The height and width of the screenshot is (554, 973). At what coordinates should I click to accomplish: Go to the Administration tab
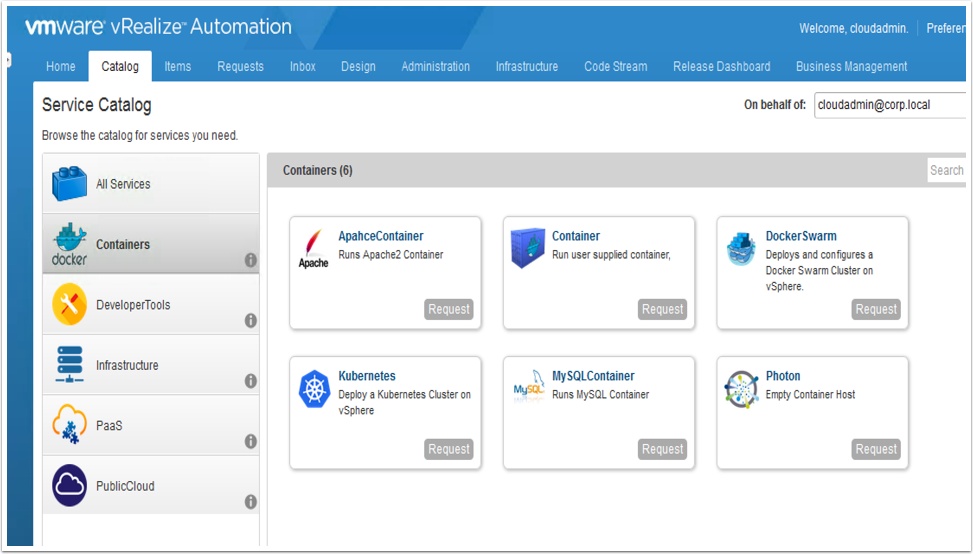coord(436,66)
